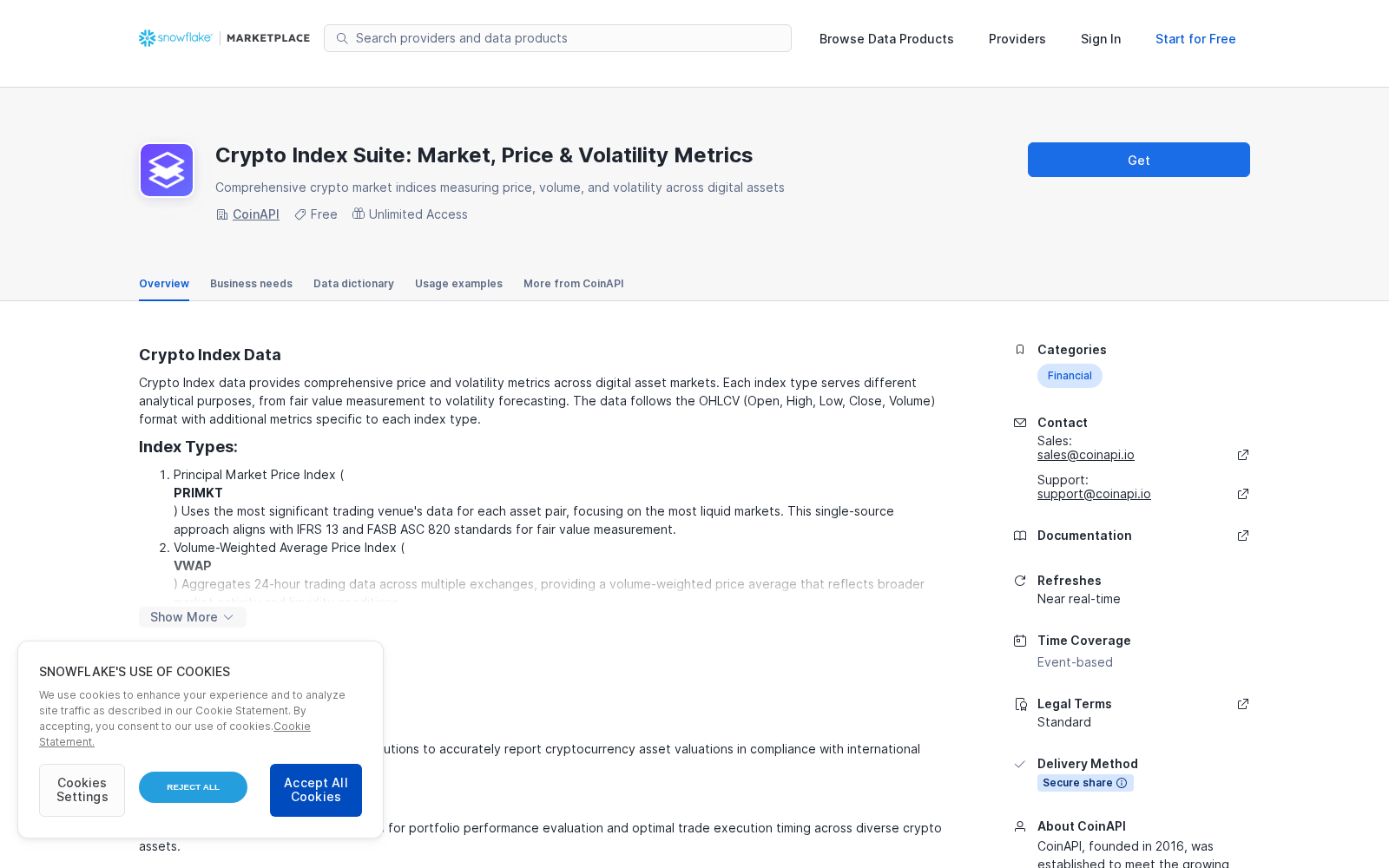The height and width of the screenshot is (868, 1389).
Task: Click the Refreshes cycle icon
Action: coord(1020,581)
